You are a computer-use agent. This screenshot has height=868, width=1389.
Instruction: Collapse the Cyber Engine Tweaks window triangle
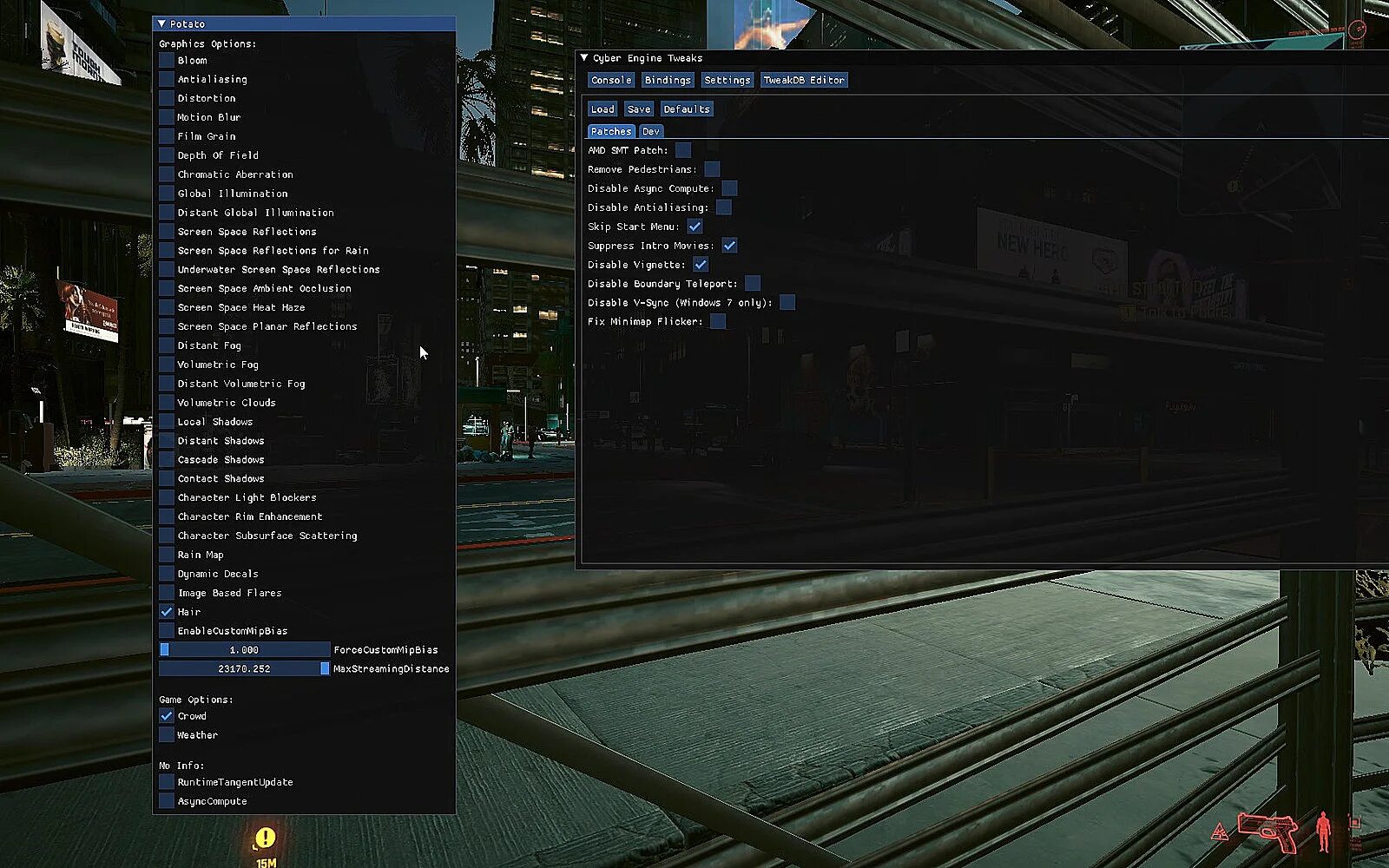584,58
